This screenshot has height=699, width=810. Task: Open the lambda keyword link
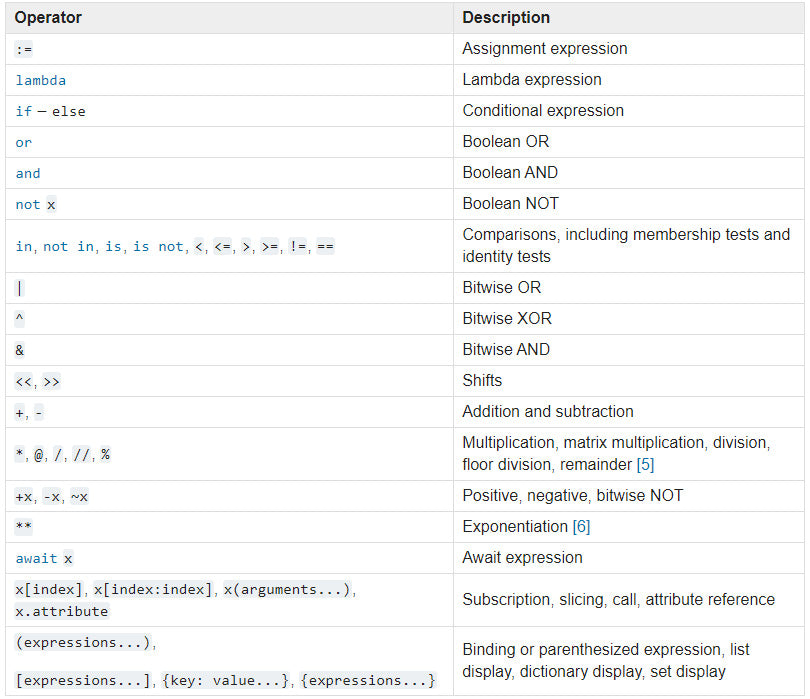pos(40,80)
